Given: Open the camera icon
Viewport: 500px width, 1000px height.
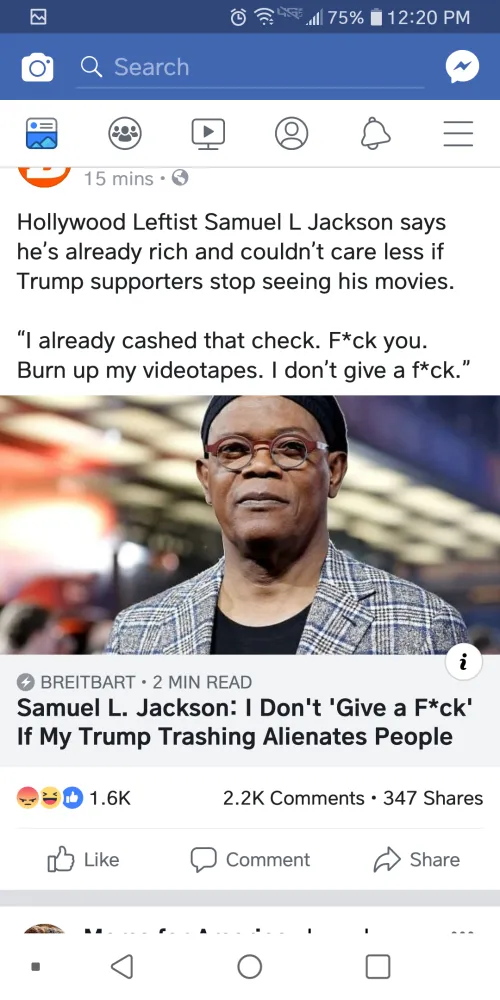Looking at the screenshot, I should pos(38,68).
